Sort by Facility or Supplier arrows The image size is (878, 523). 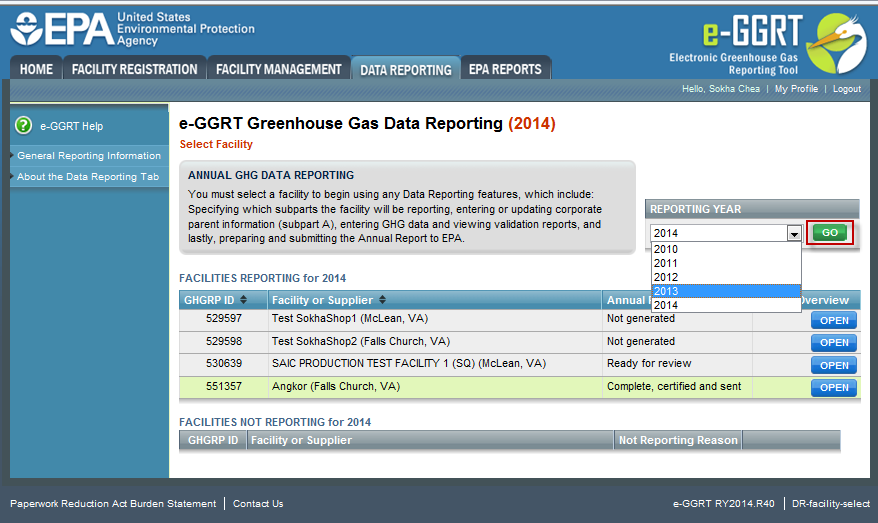(x=382, y=300)
